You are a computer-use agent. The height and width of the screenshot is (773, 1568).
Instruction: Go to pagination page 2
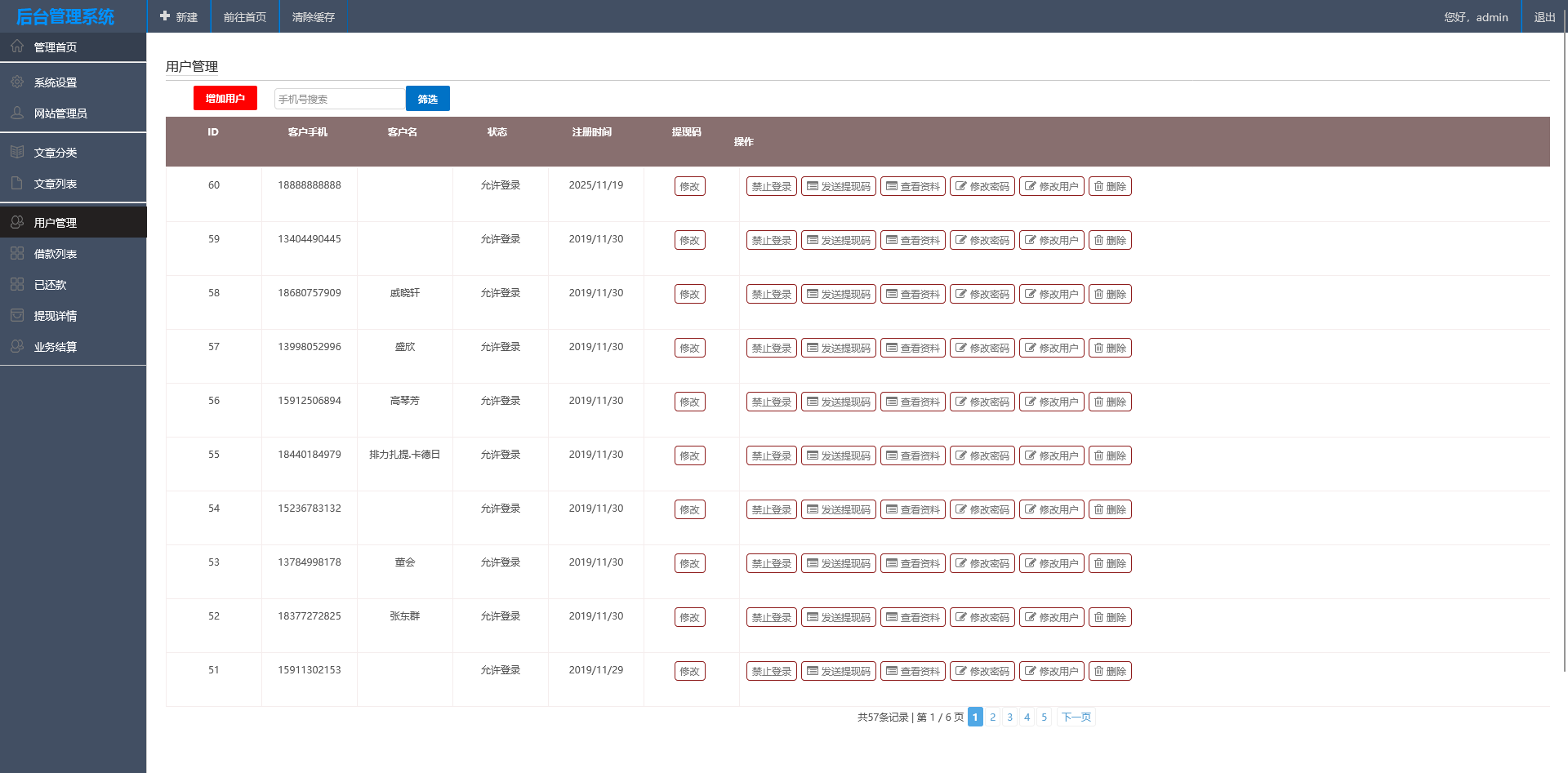992,717
